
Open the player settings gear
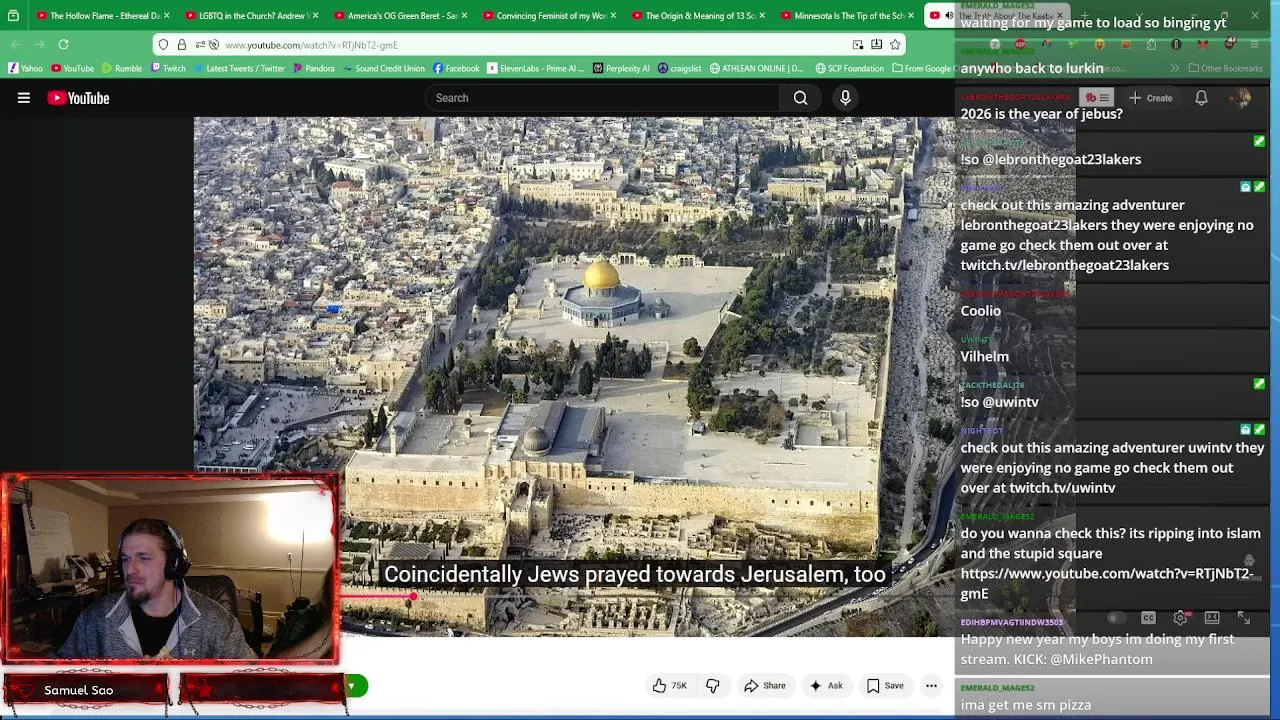tap(1180, 618)
